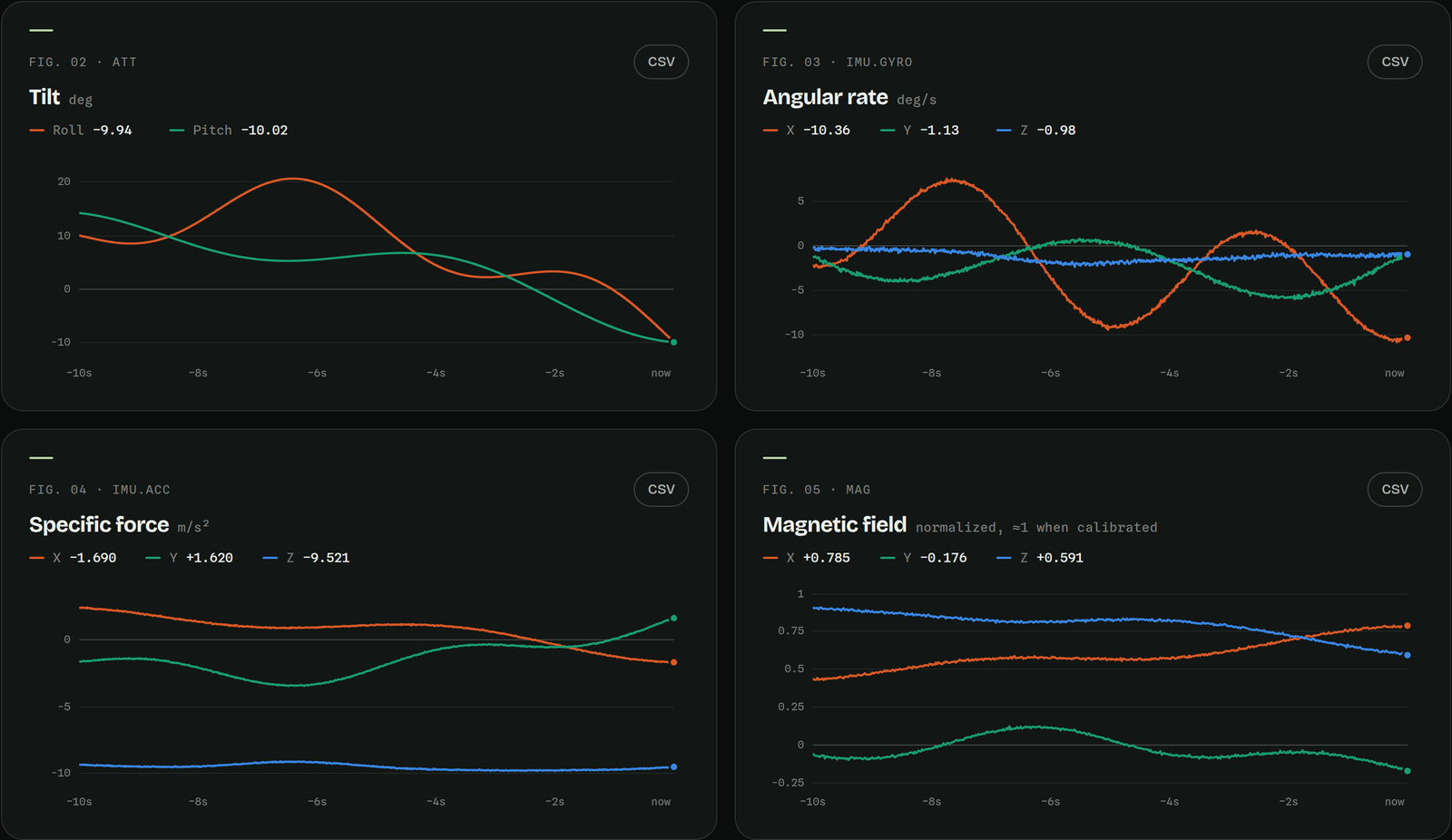This screenshot has width=1452, height=840.
Task: Select the Angular rate chart title
Action: [825, 97]
